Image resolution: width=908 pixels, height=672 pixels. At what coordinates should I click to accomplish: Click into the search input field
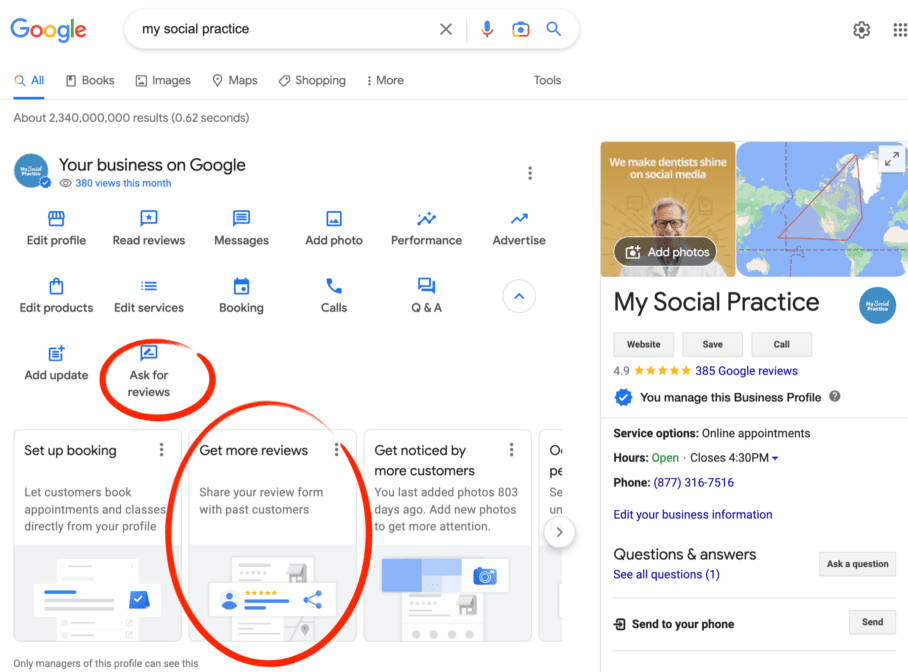284,29
